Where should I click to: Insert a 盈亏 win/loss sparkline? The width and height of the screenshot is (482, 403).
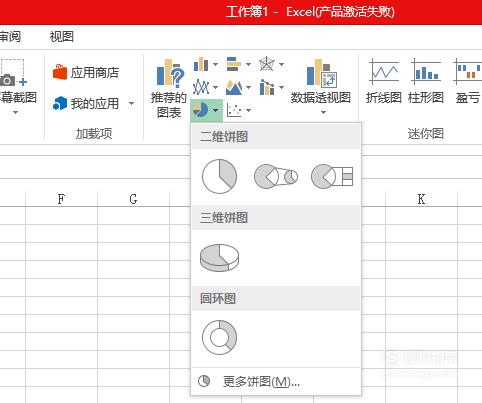click(467, 81)
